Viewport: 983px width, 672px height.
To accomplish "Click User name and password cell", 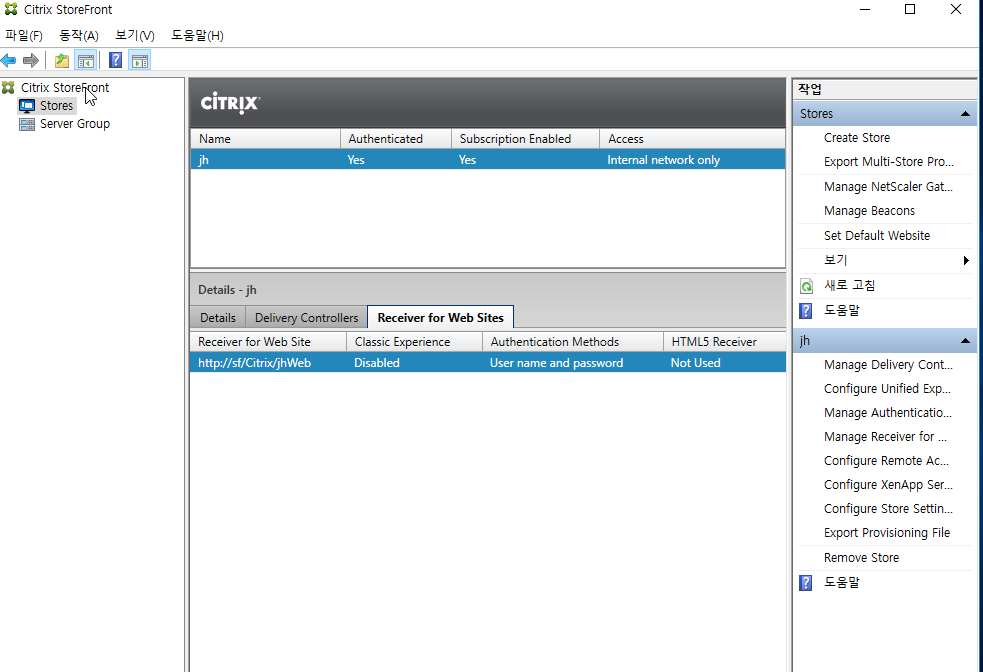I will [556, 363].
